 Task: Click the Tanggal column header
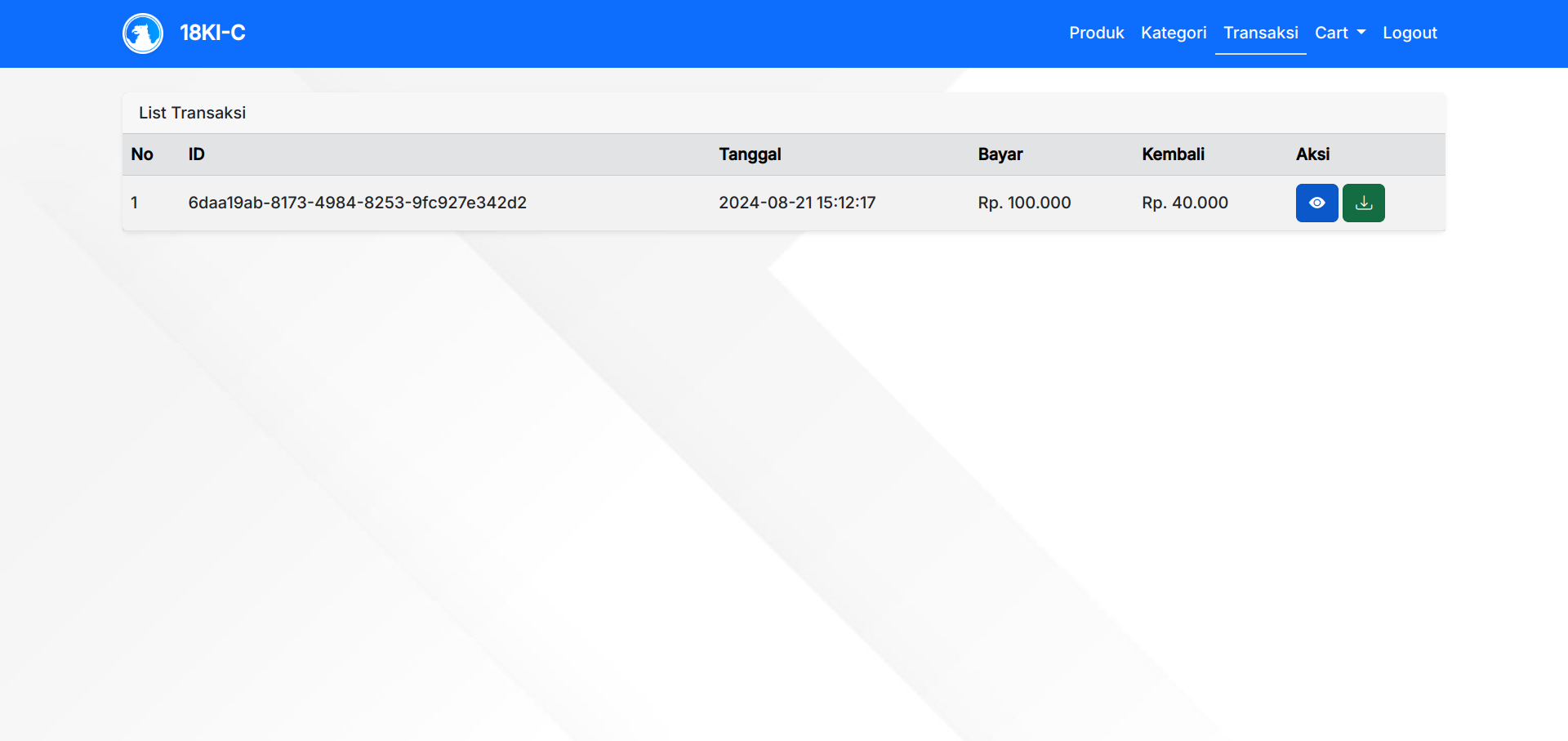750,154
